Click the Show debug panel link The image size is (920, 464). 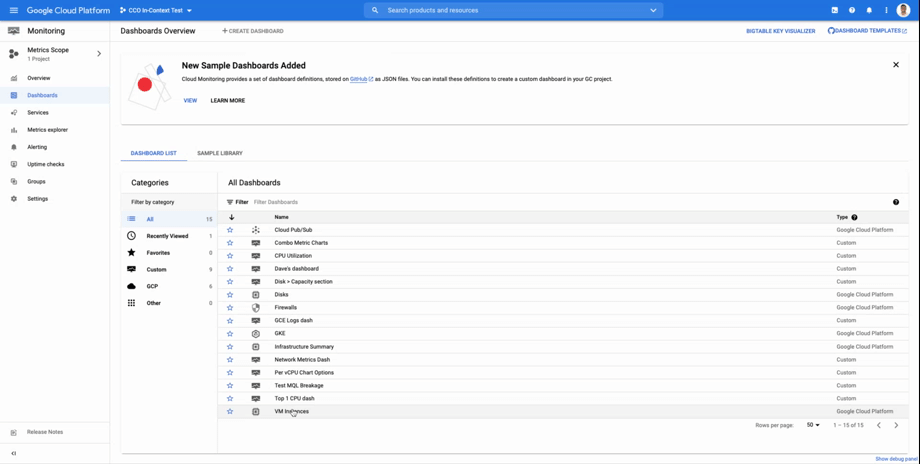[x=896, y=459]
